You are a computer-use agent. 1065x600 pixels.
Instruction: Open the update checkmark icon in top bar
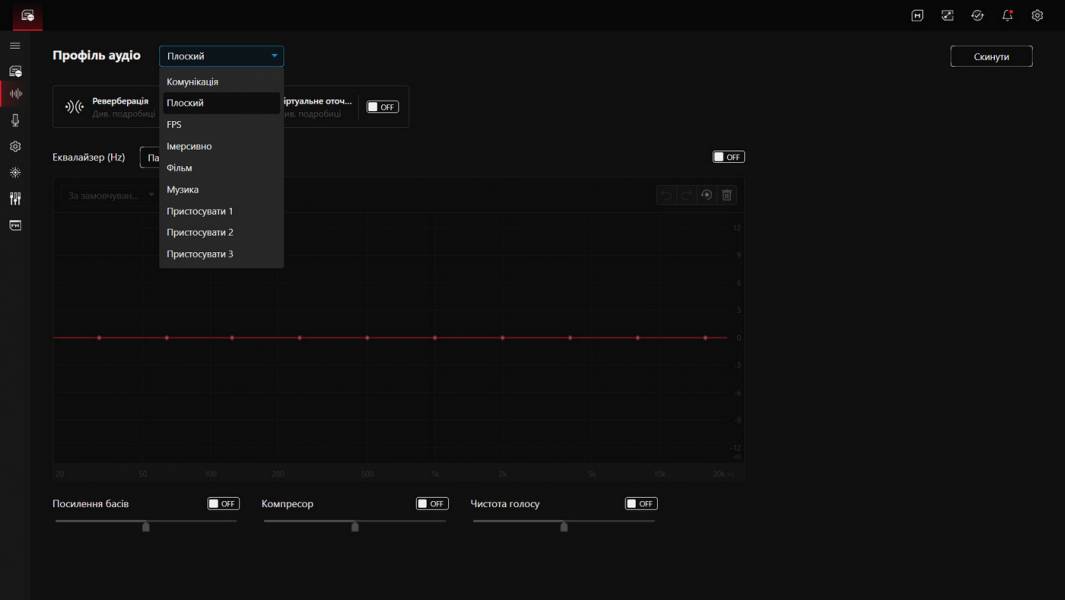pos(977,16)
